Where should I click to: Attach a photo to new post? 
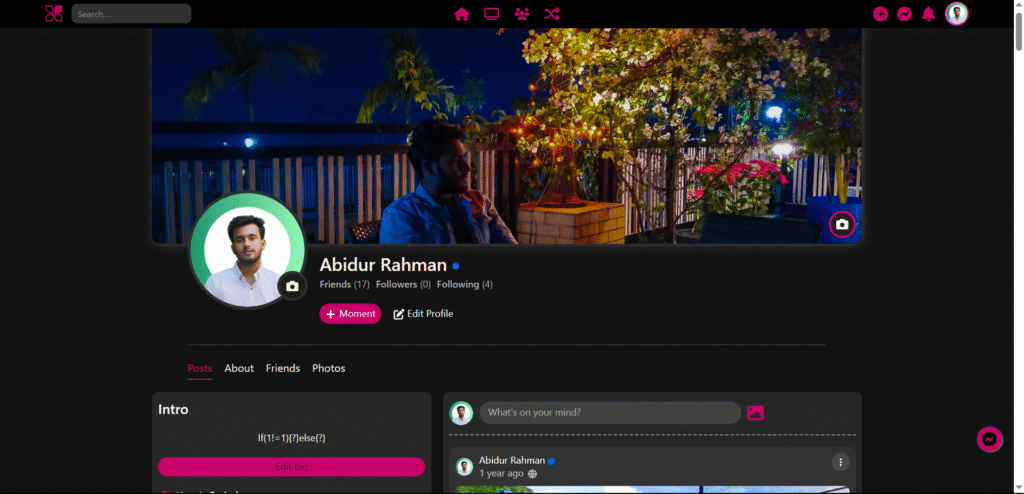point(755,413)
